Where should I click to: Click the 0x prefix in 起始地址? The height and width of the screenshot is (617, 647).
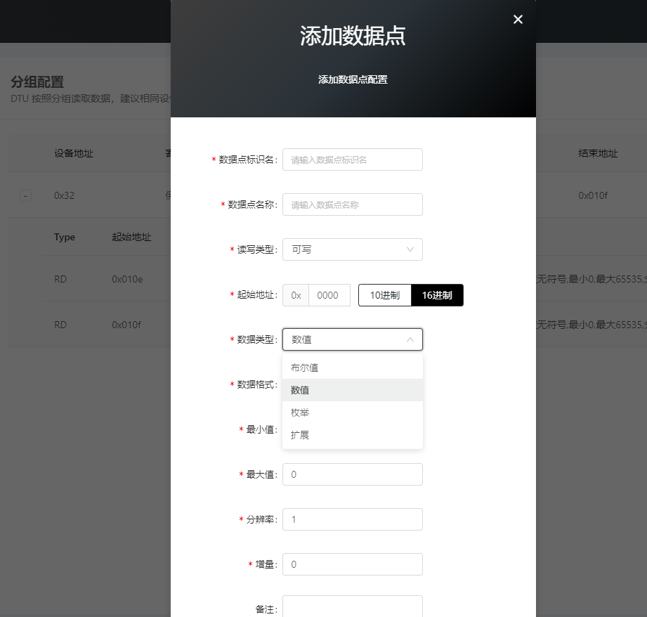point(296,295)
